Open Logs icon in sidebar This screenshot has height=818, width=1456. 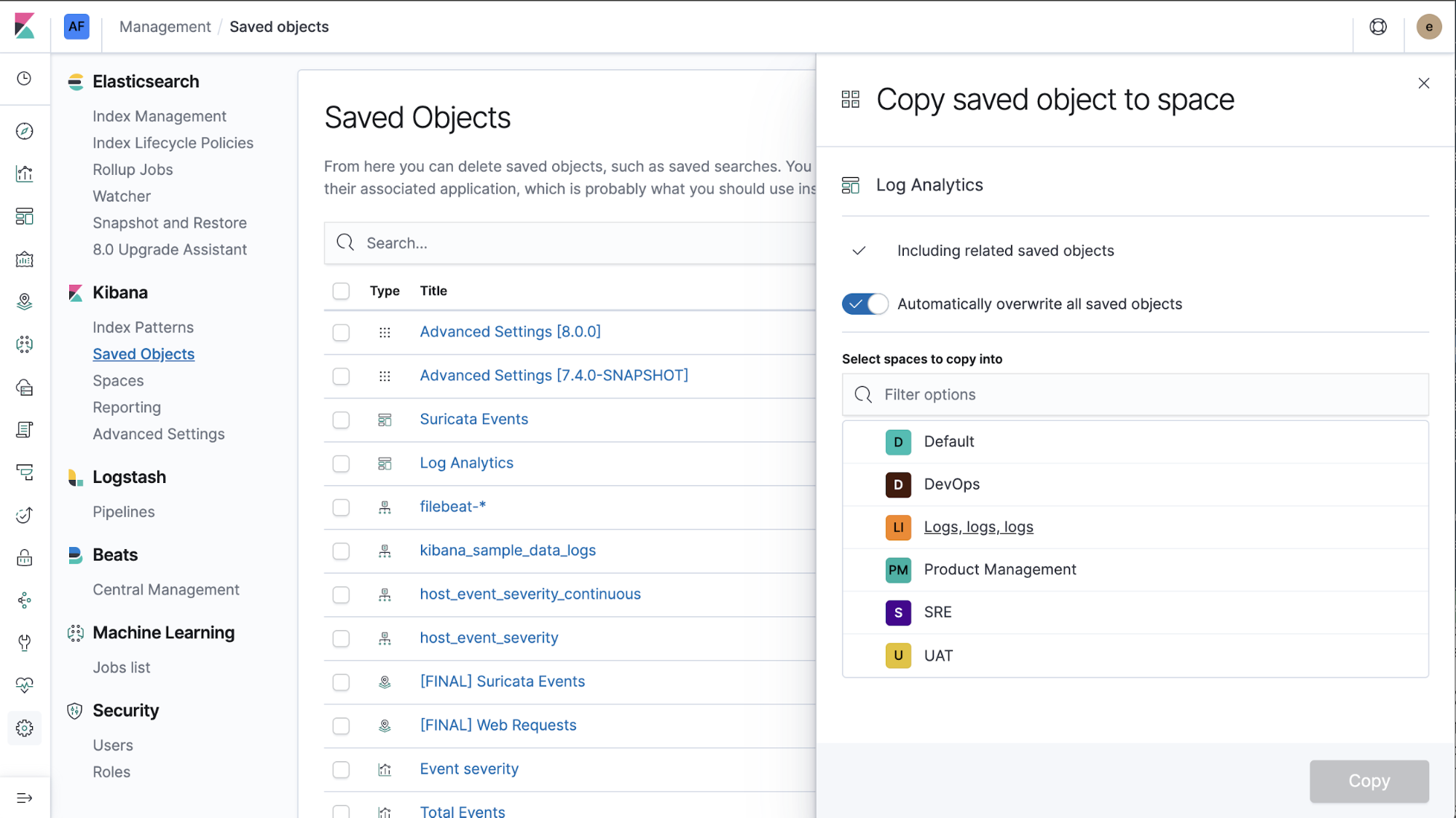[25, 430]
